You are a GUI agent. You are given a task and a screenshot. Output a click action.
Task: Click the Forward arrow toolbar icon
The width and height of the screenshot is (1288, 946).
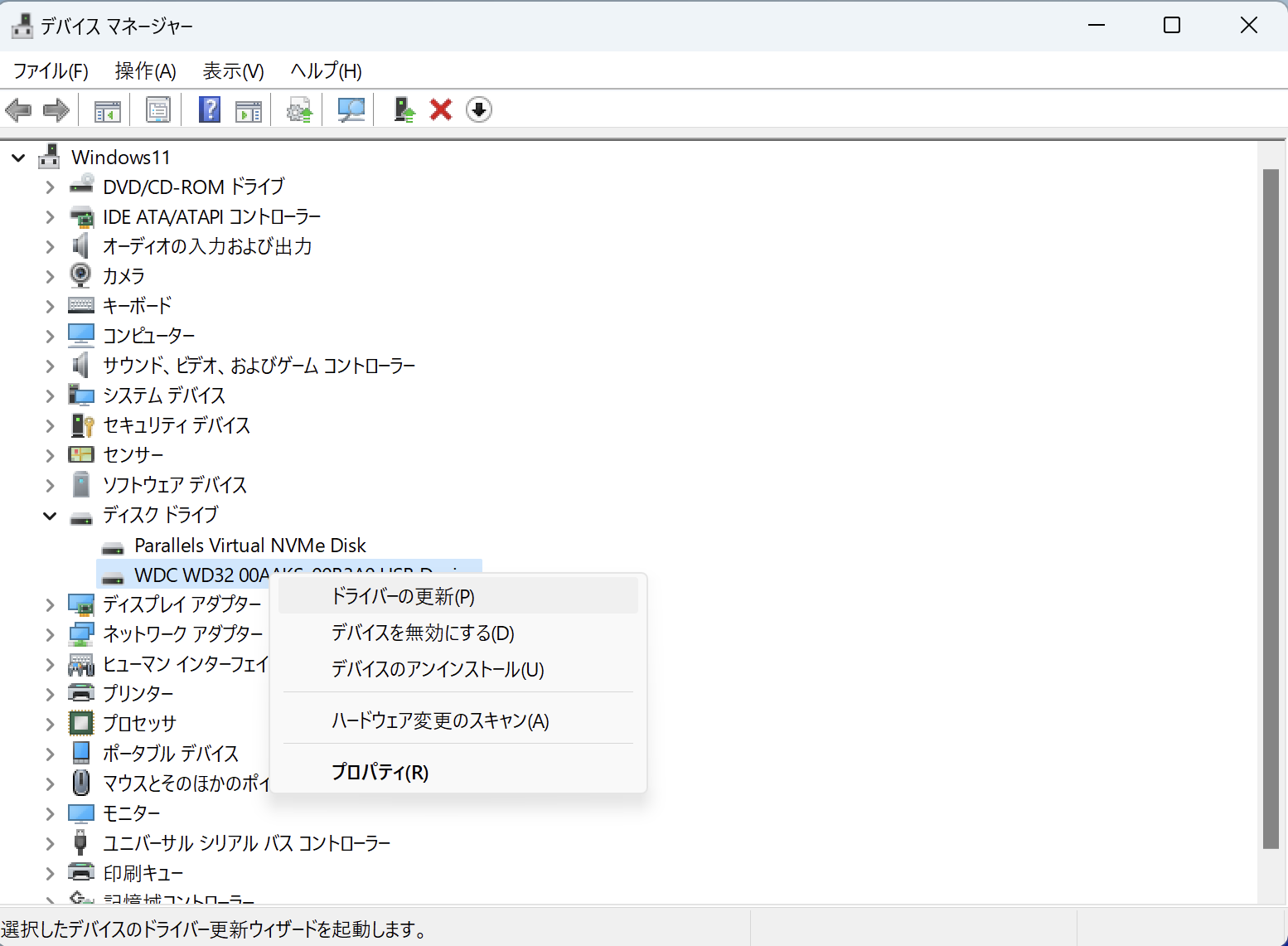pyautogui.click(x=56, y=109)
